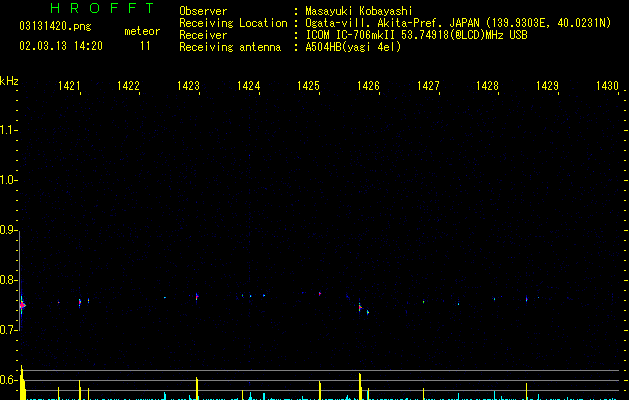Image resolution: width=629 pixels, height=400 pixels.
Task: Click the 1421 time axis label
Action: click(69, 86)
